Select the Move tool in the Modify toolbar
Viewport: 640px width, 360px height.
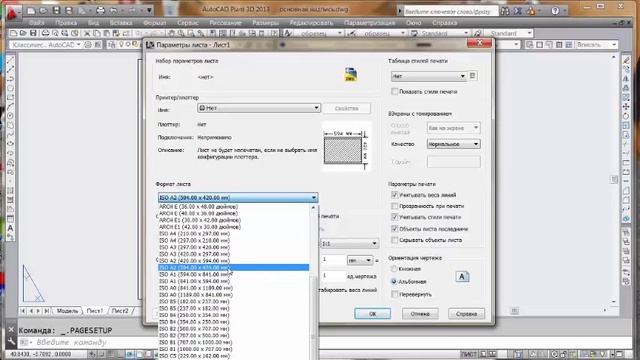click(x=626, y=107)
